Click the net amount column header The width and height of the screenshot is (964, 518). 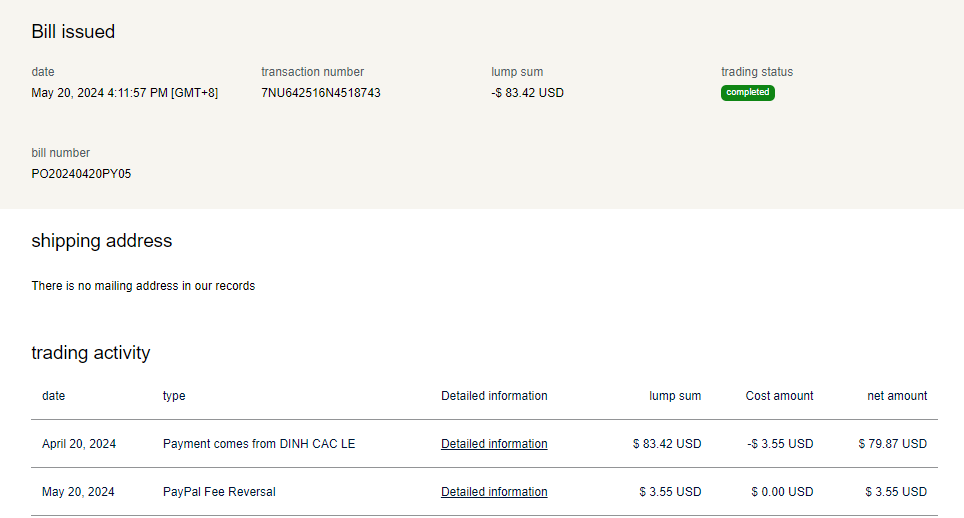click(896, 396)
